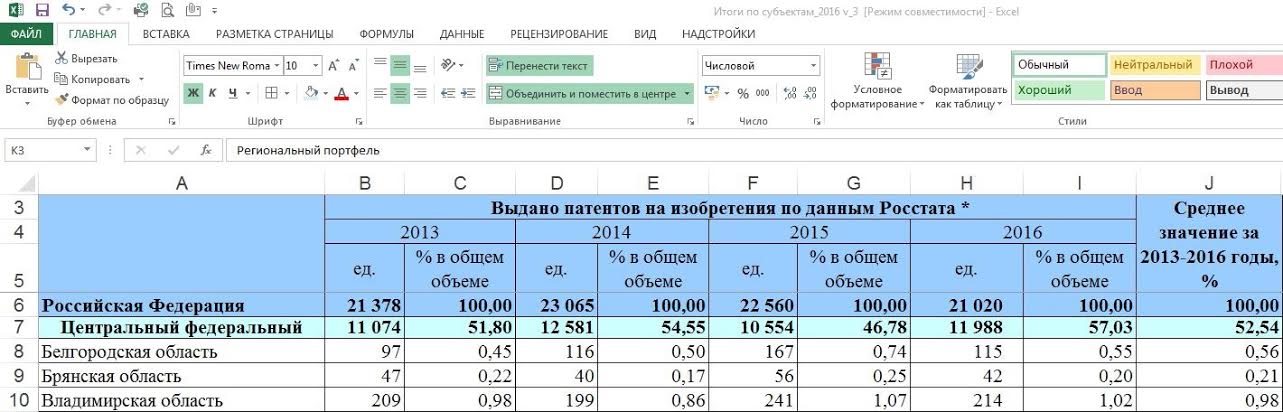Viewport: 1283px width, 412px height.
Task: Apply the Нейтральный cell style
Action: coord(1152,65)
